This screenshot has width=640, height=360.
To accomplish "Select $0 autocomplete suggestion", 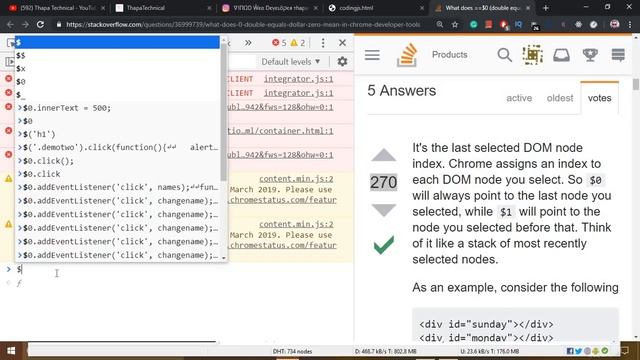I will pos(118,82).
